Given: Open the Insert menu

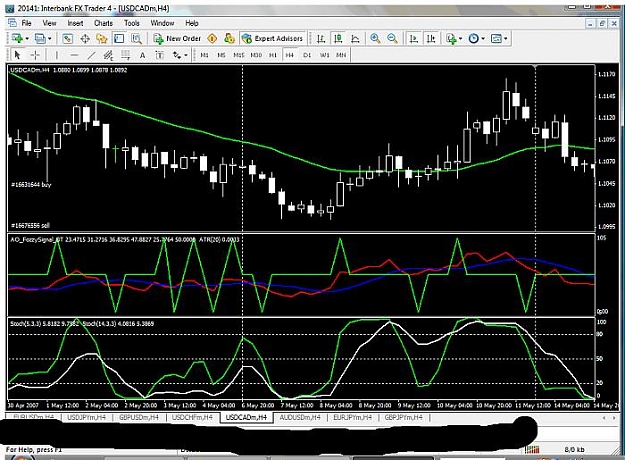Looking at the screenshot, I should pos(75,23).
